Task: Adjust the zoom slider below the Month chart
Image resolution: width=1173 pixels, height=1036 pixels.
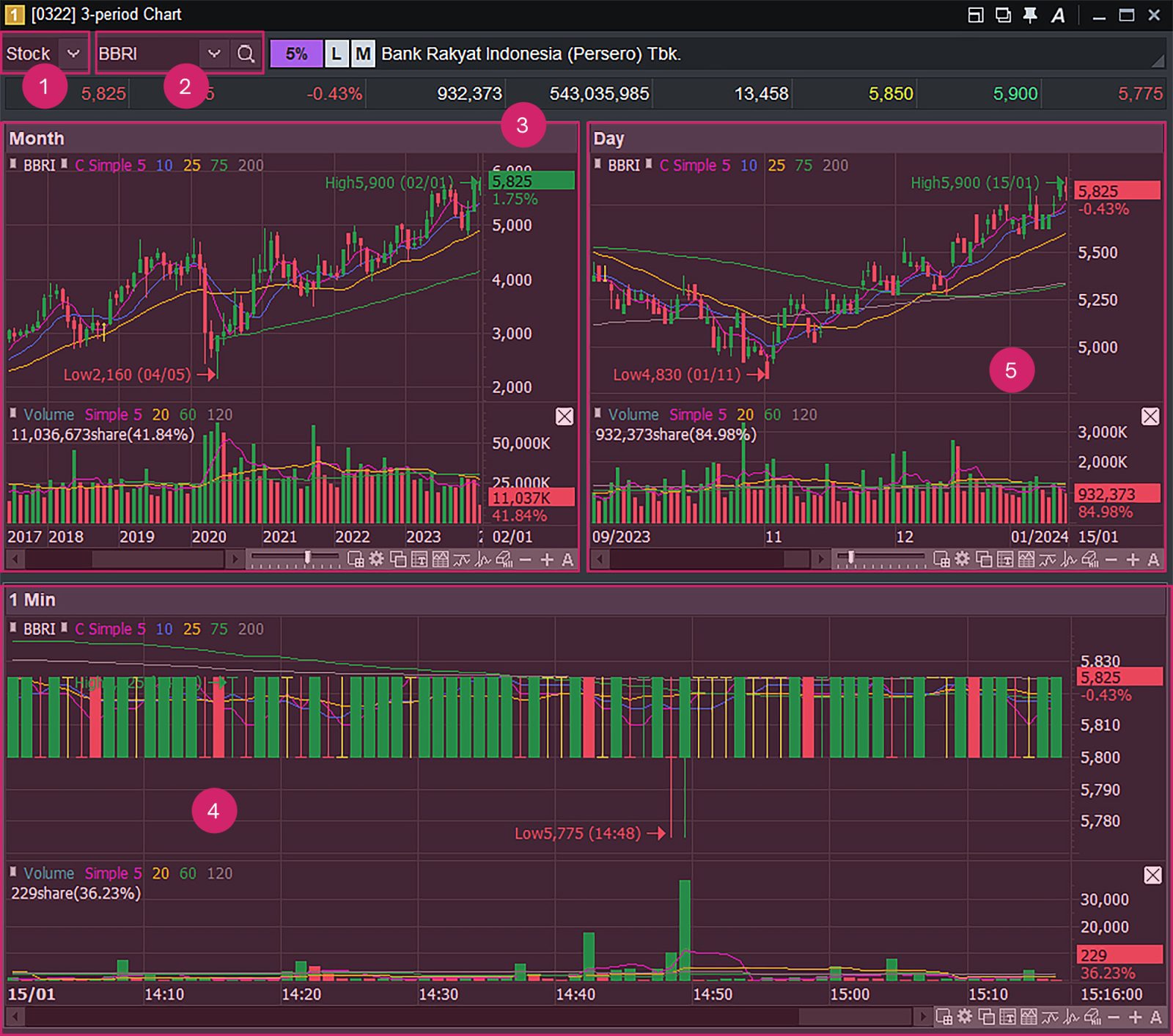Action: [308, 557]
